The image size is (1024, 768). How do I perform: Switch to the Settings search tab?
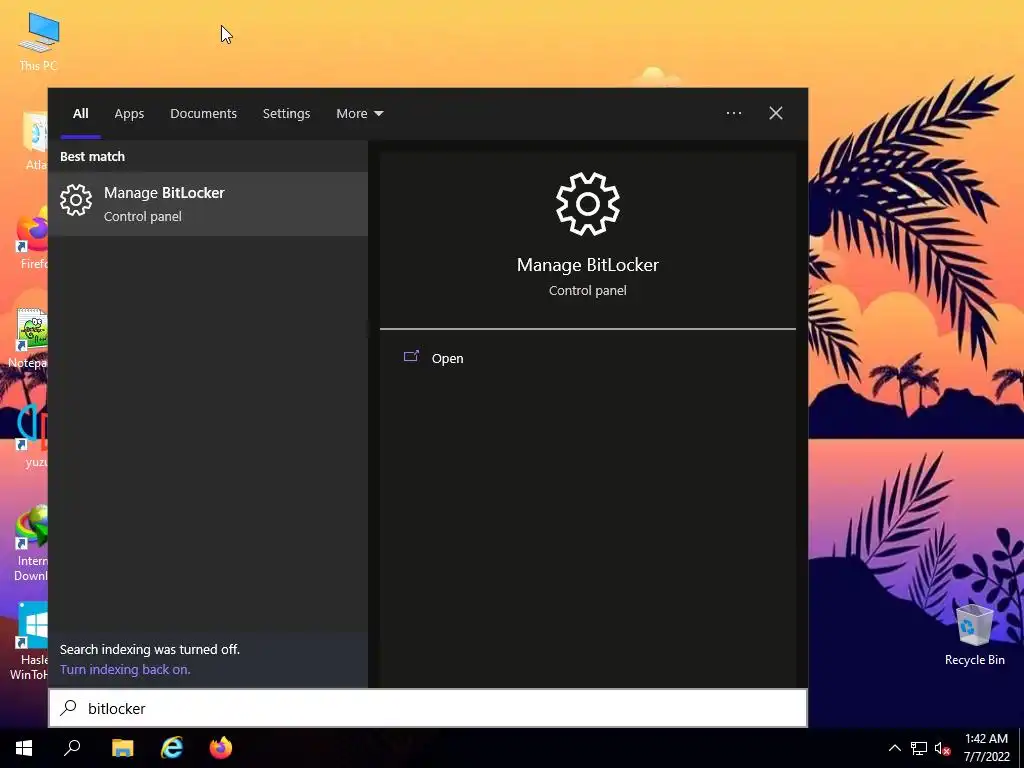click(x=286, y=114)
